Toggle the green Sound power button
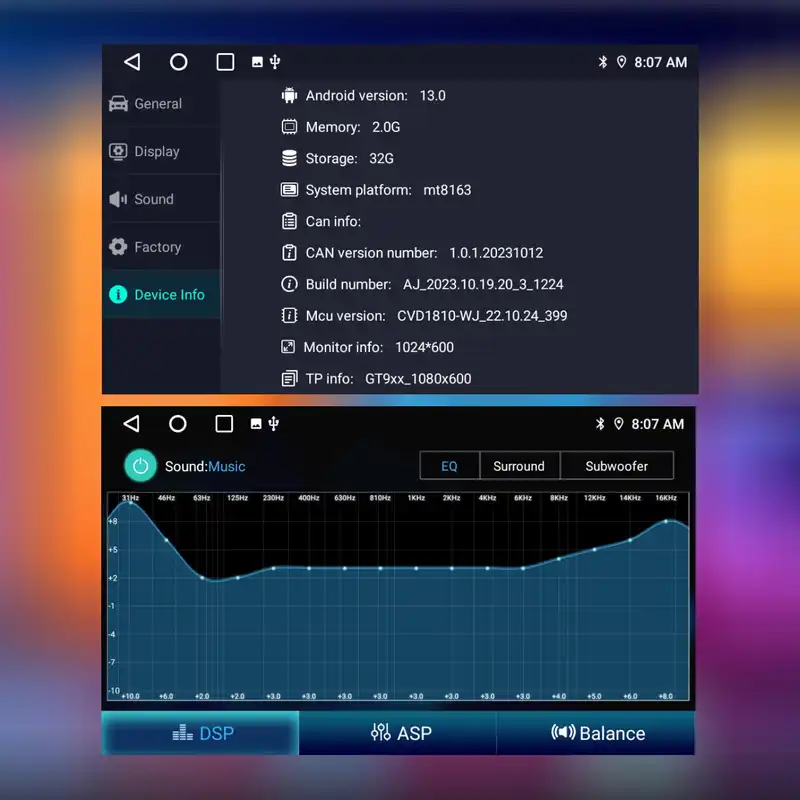Image resolution: width=800 pixels, height=800 pixels. (141, 466)
